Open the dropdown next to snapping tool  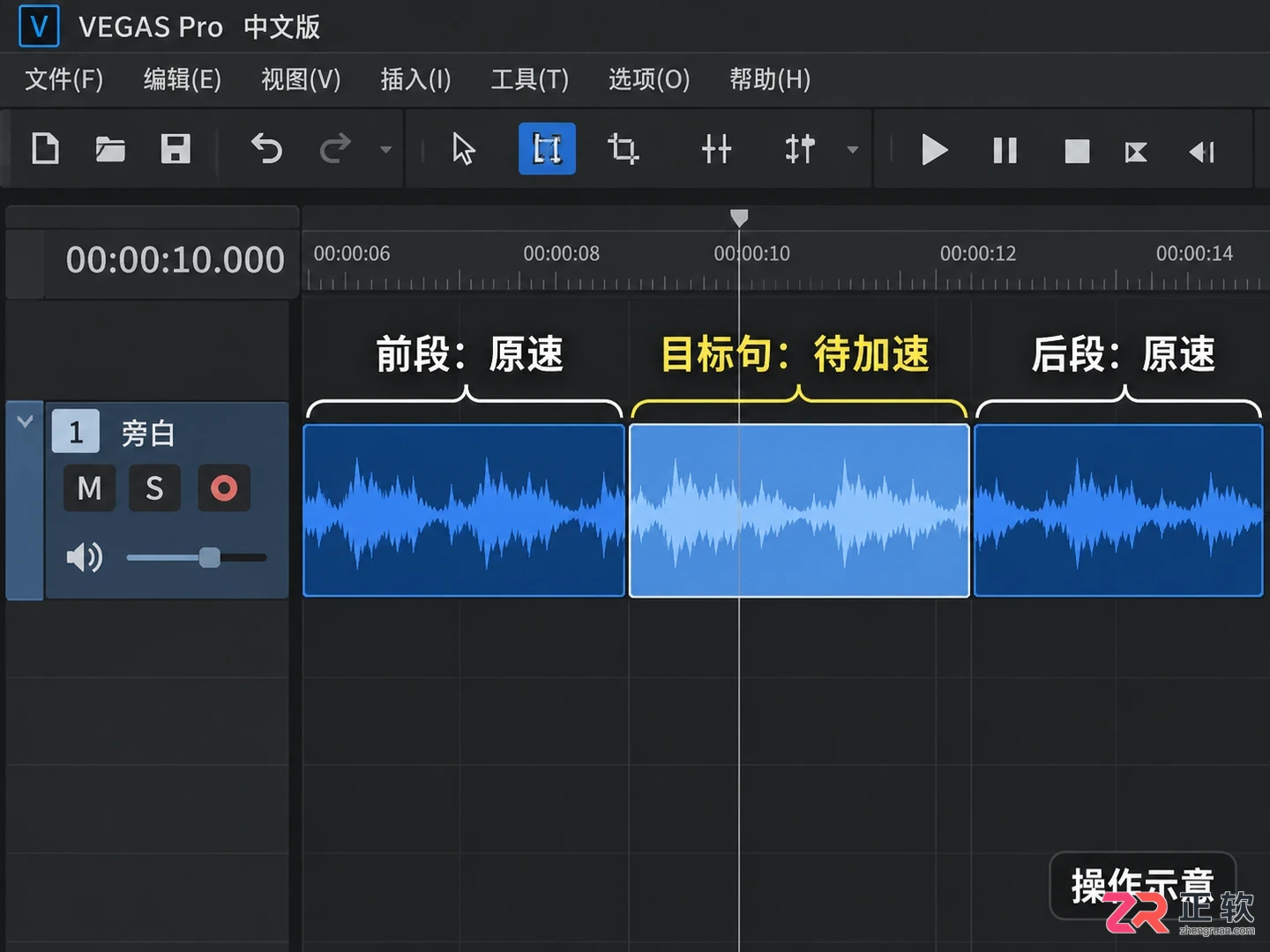853,150
